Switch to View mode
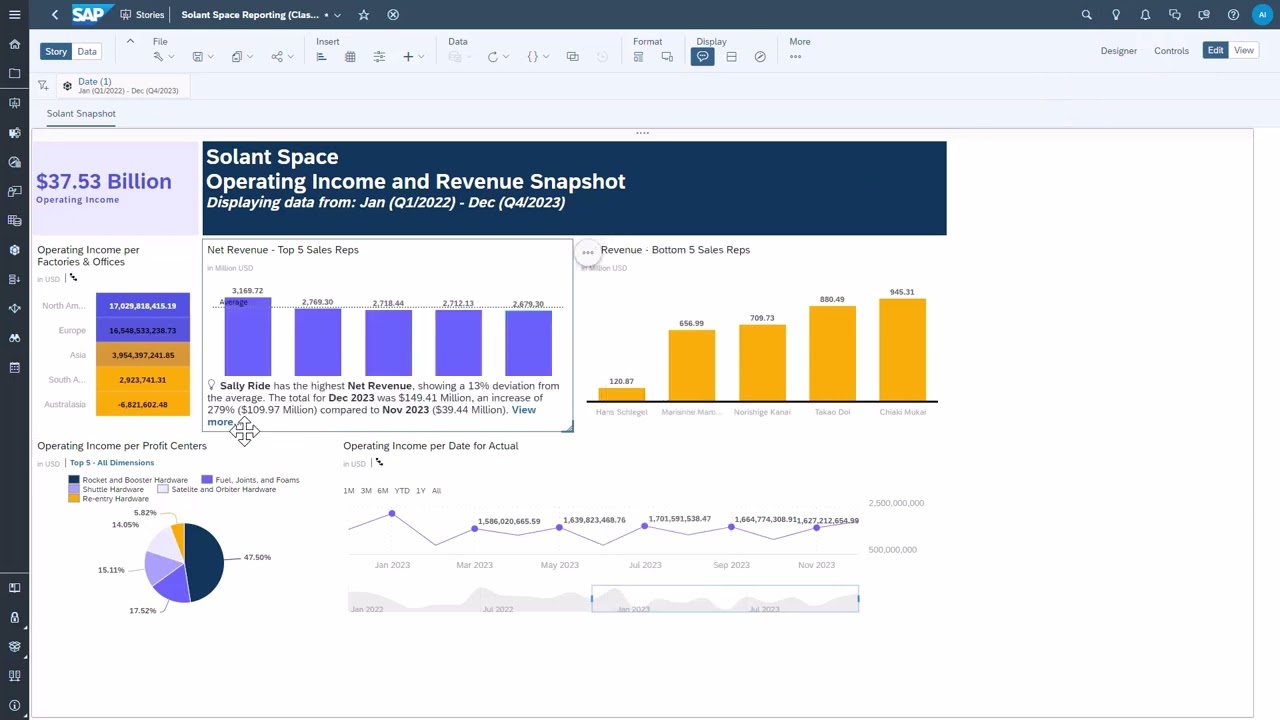Screen dimensions: 1280x720 tap(1244, 50)
